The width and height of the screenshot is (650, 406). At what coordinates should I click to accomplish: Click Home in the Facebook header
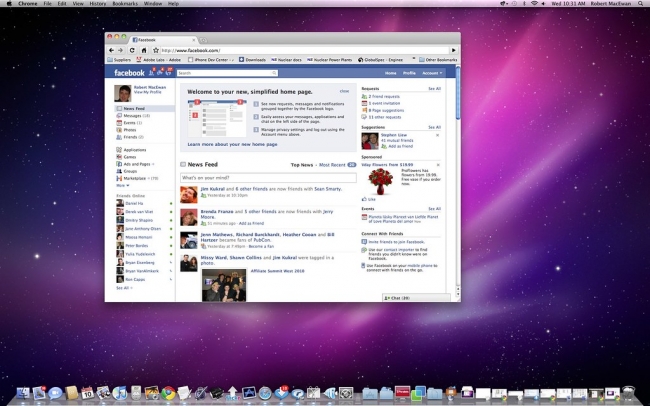coord(390,73)
